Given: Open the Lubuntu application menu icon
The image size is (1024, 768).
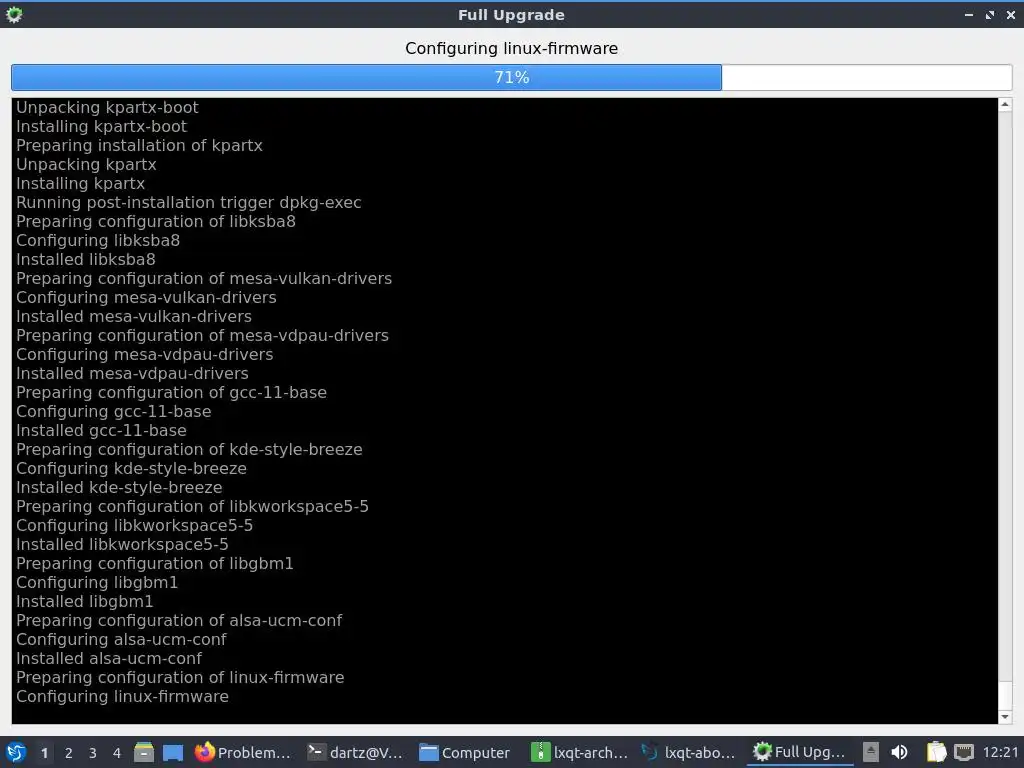Looking at the screenshot, I should click(16, 752).
